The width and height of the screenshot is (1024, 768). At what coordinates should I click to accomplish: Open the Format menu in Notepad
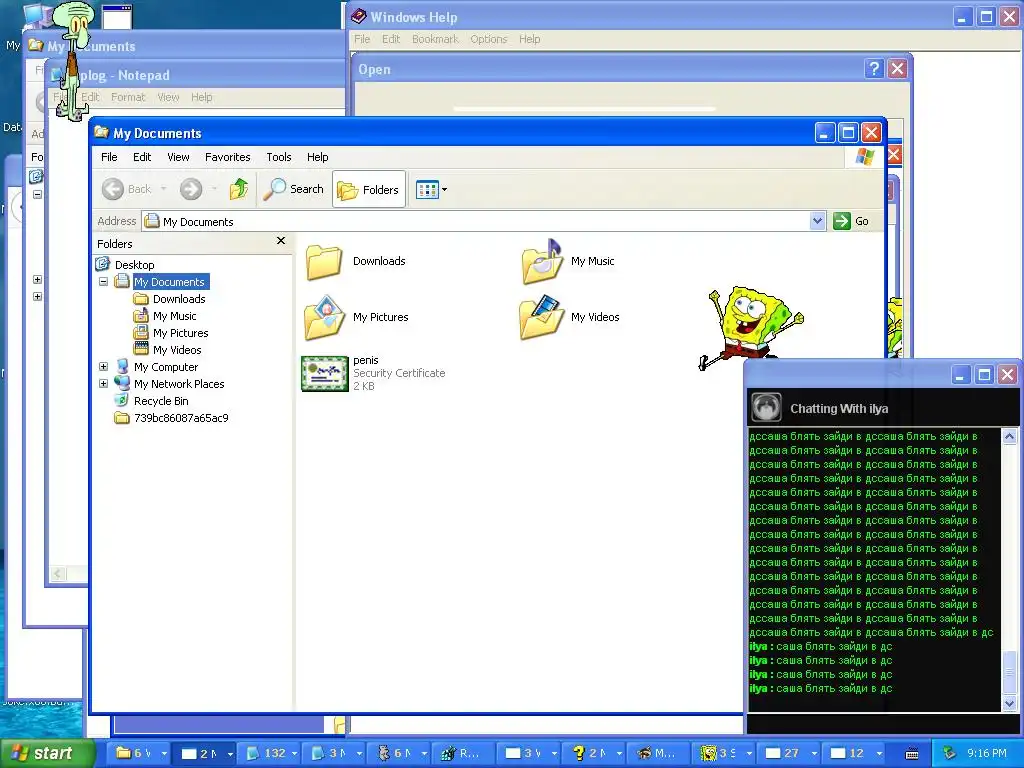click(128, 97)
